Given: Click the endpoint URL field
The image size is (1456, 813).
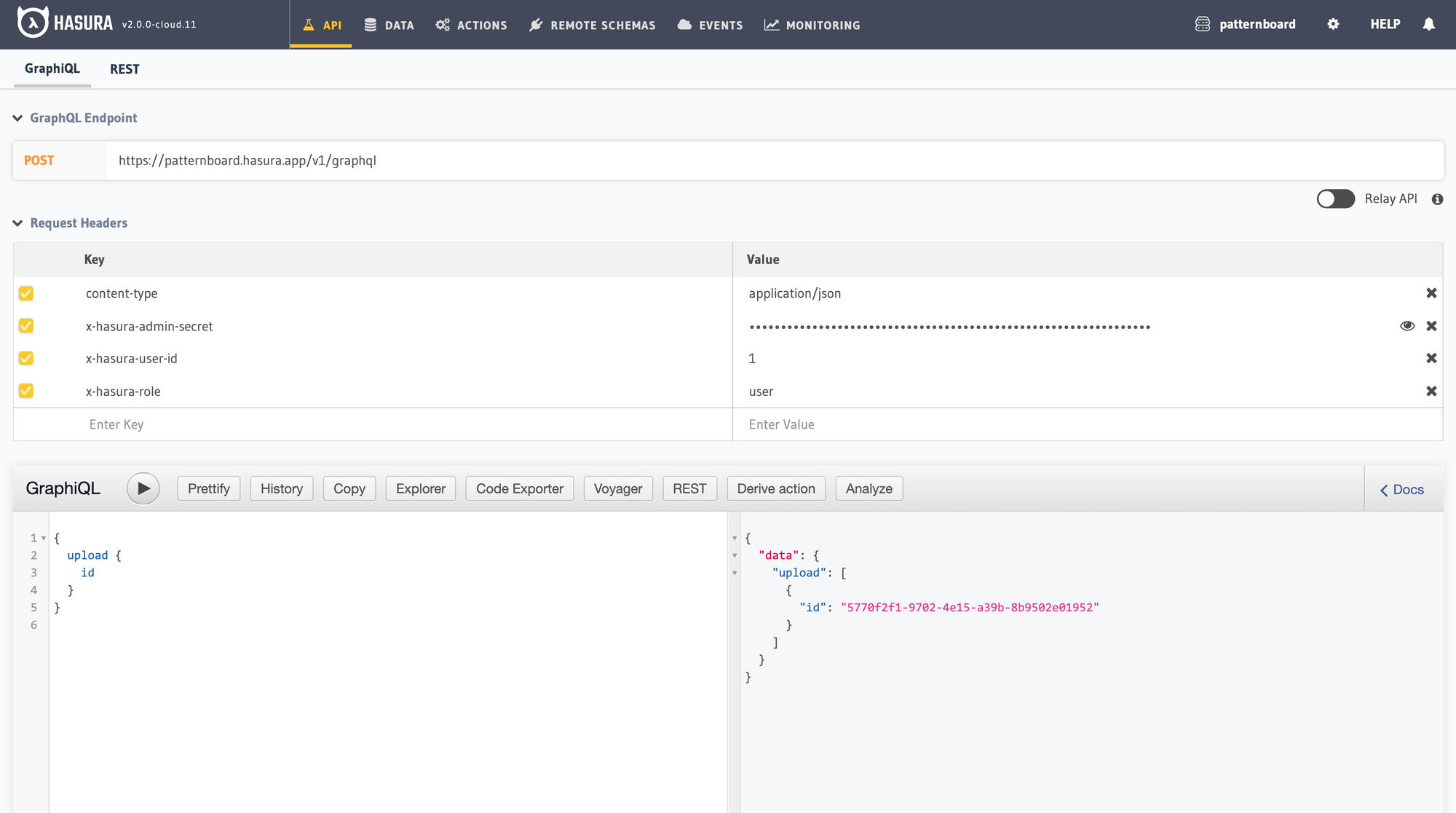Looking at the screenshot, I should click(775, 160).
